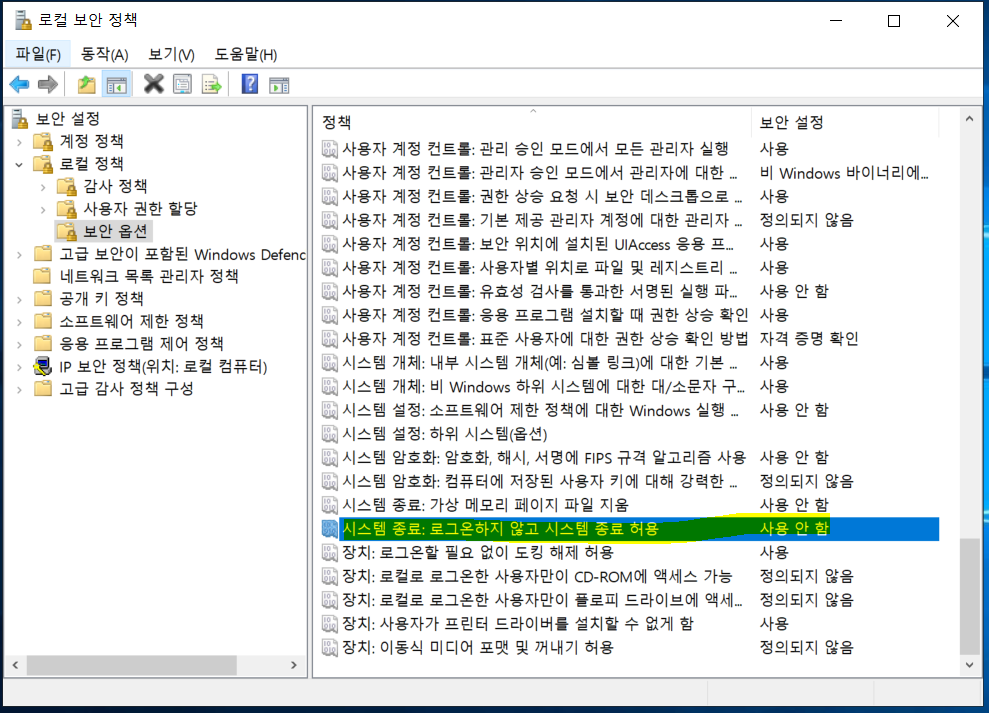Click the 사용자 권한 할당 folder icon
The width and height of the screenshot is (989, 713).
click(67, 209)
